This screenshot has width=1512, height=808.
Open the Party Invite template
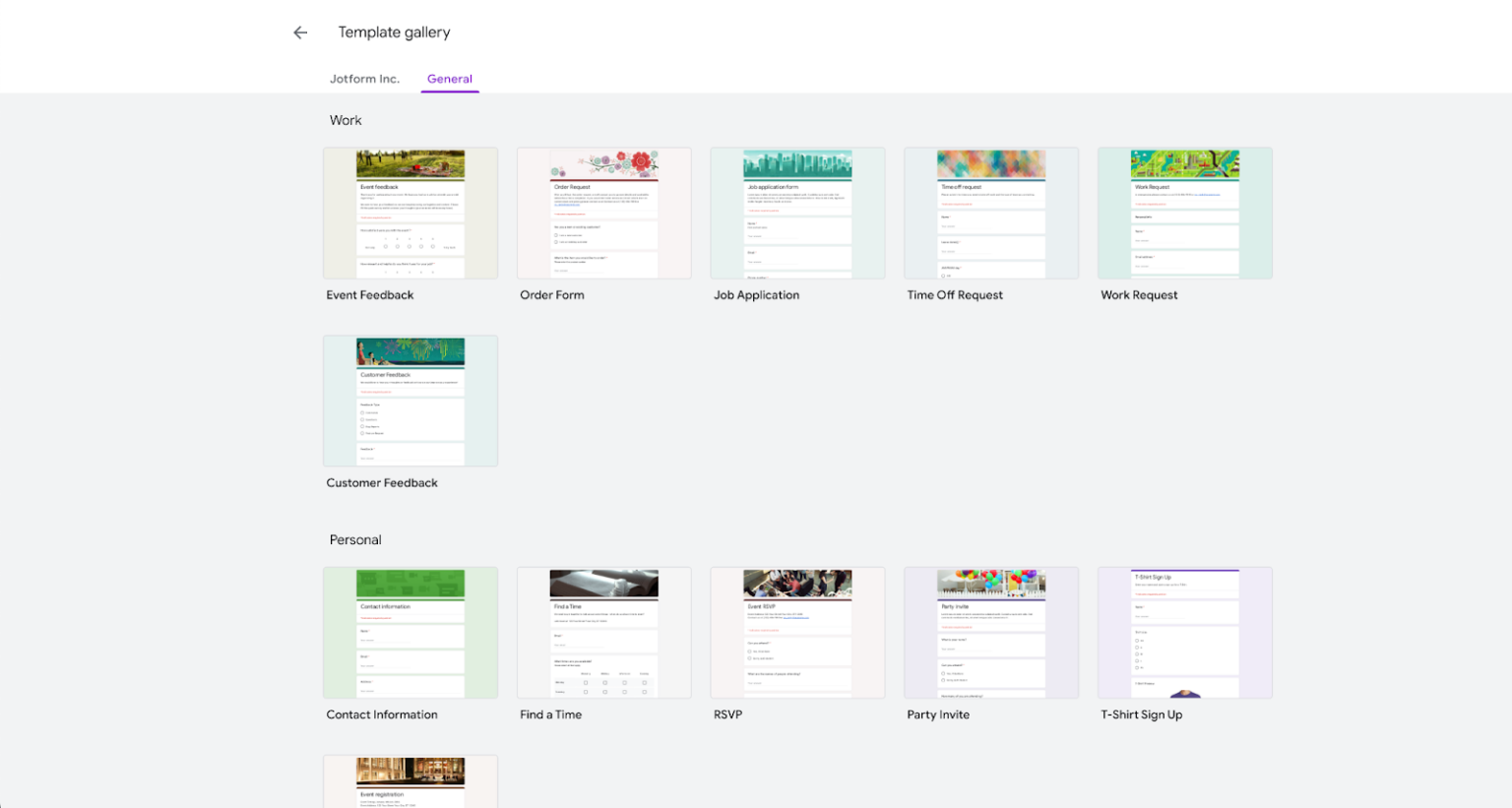pos(991,632)
